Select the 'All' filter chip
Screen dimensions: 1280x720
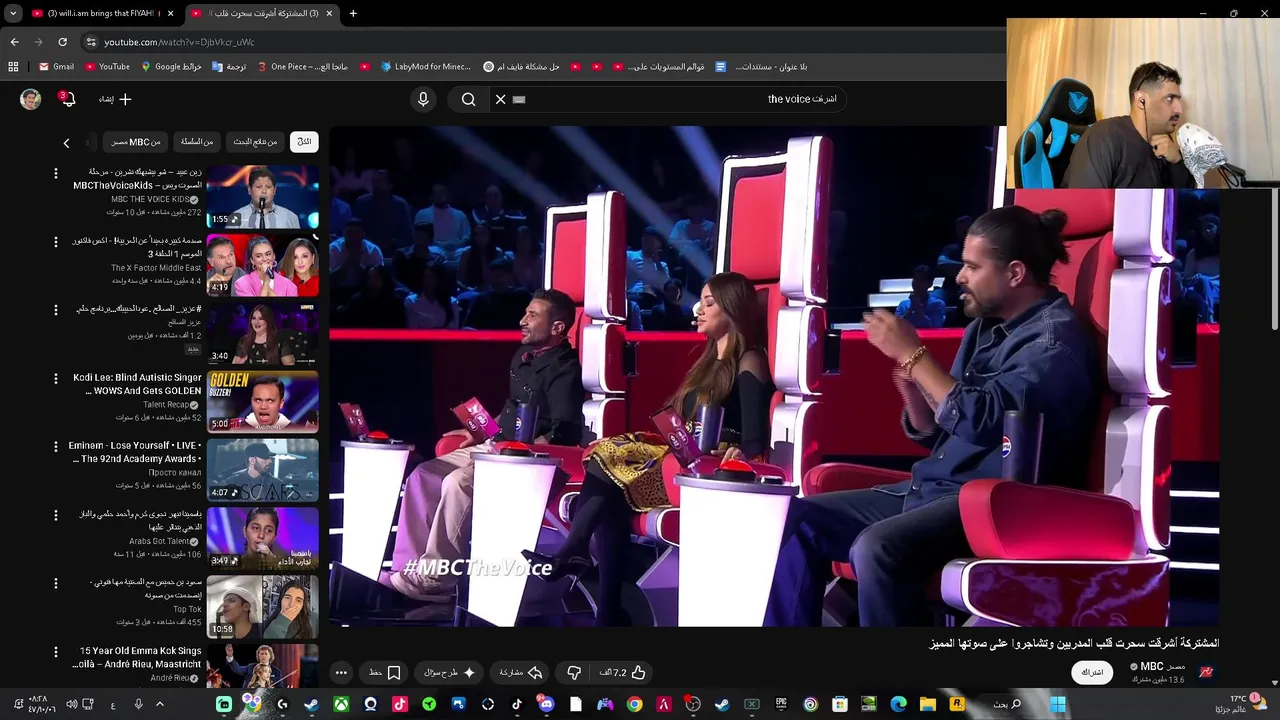click(x=304, y=142)
